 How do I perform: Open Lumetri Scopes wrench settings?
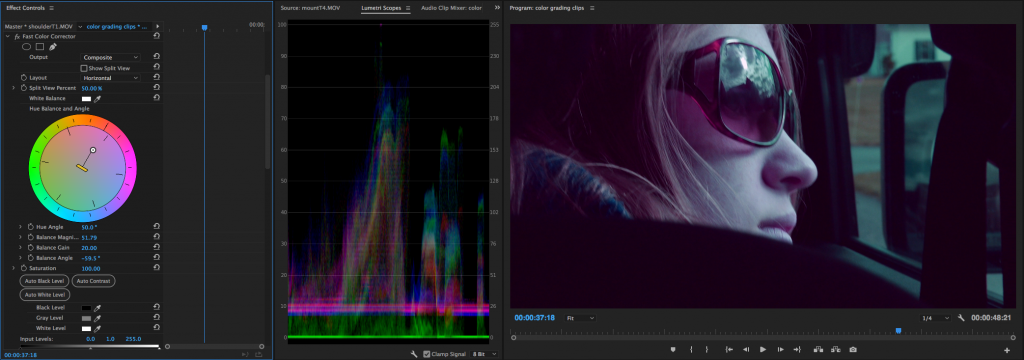413,354
